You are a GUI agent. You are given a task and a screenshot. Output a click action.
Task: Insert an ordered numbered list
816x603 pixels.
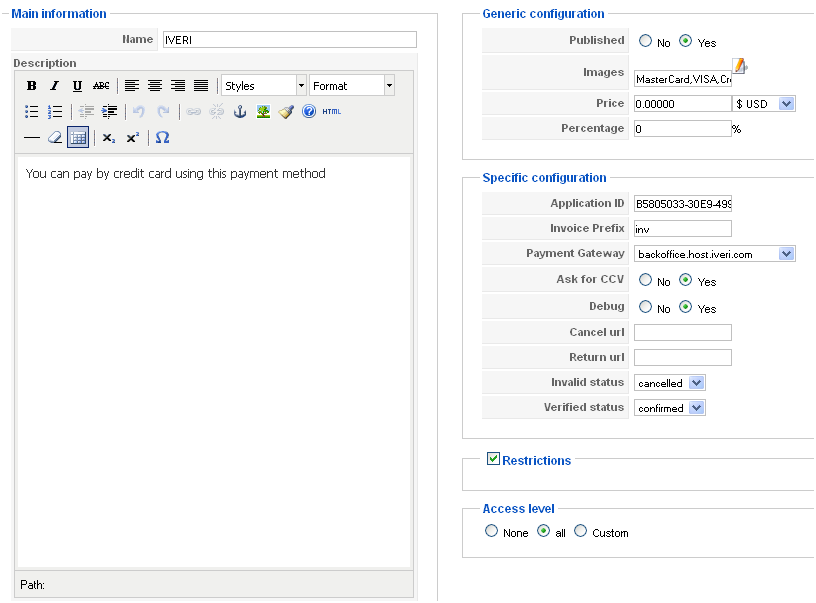(55, 111)
